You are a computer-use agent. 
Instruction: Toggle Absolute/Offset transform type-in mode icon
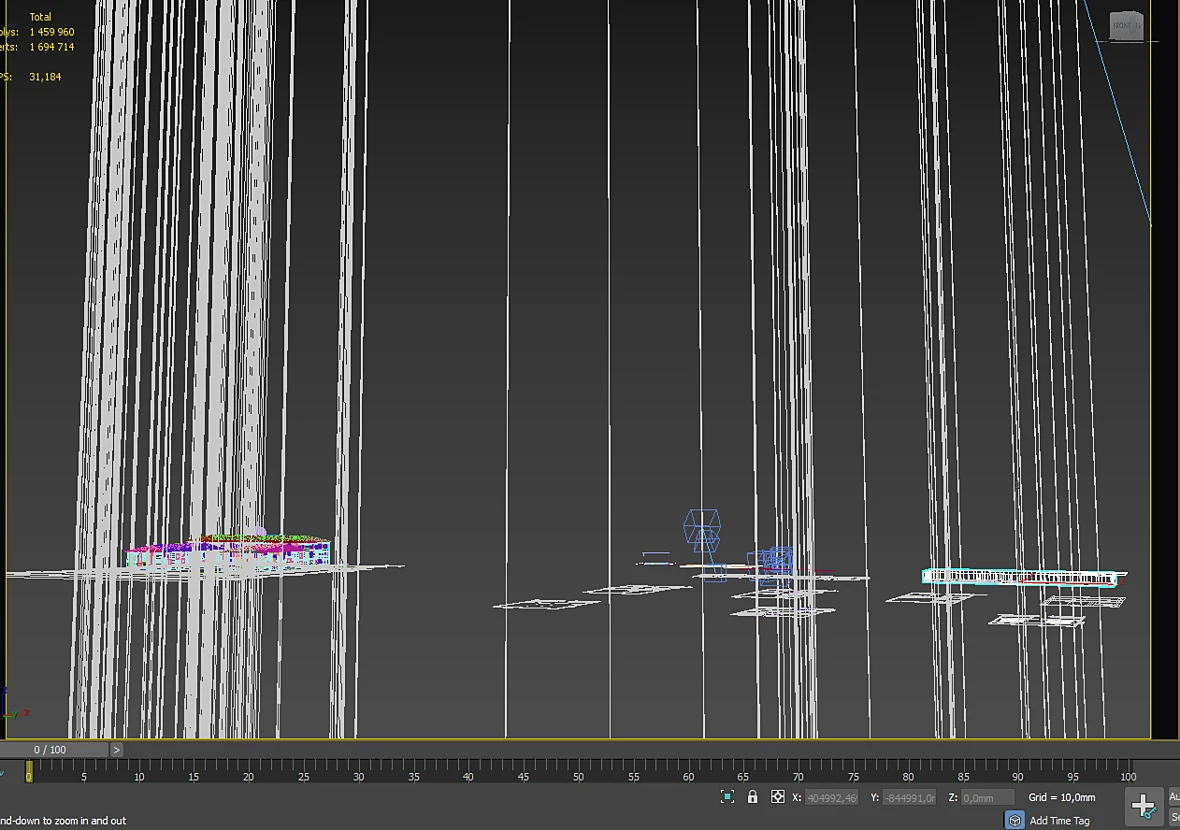[777, 797]
